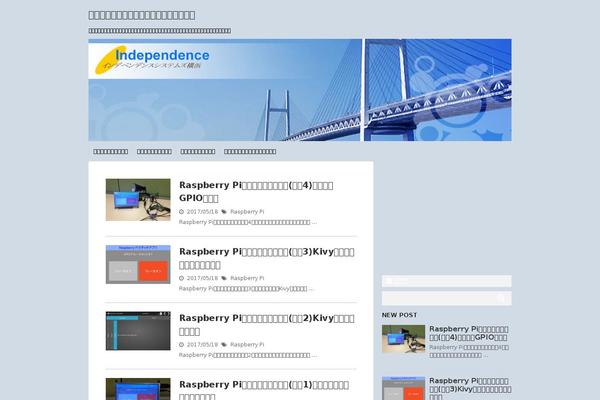Click the search icon inside the sidebar search field
Viewport: 600px width, 400px height.
click(x=501, y=299)
